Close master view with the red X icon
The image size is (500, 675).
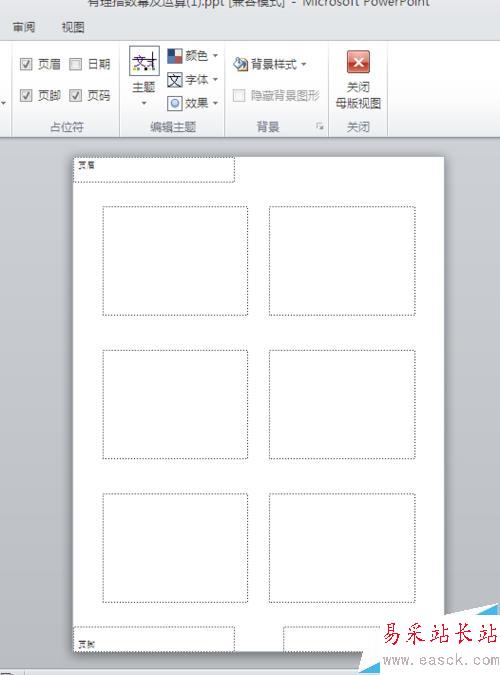(358, 62)
